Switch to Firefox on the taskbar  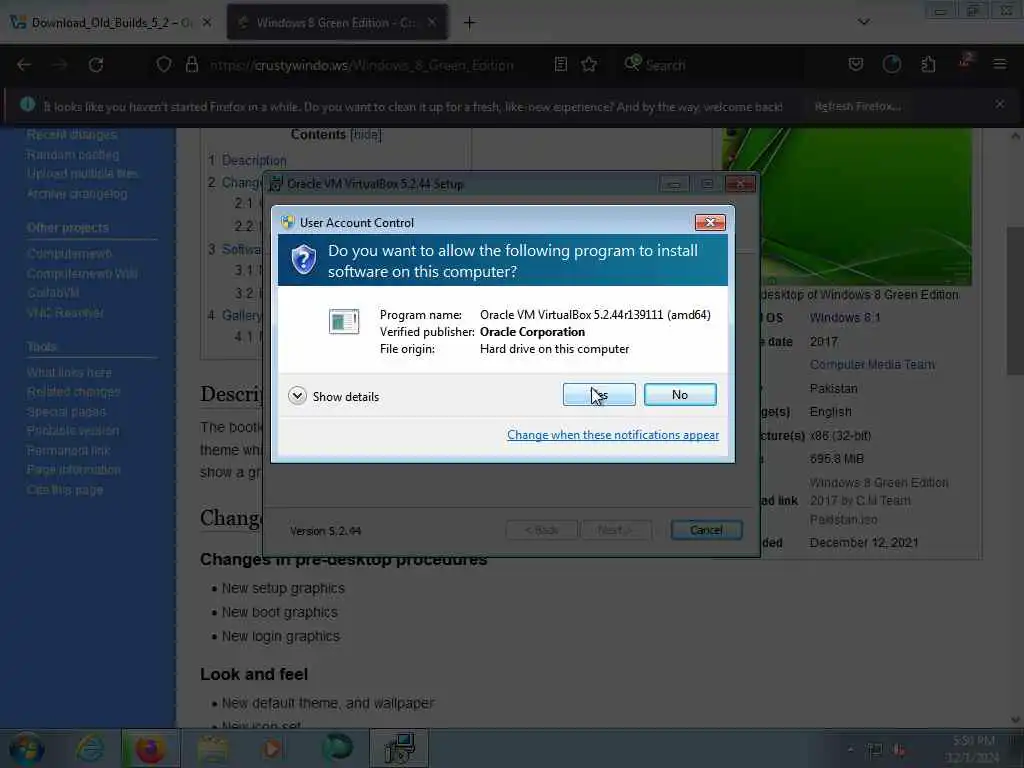tap(150, 749)
